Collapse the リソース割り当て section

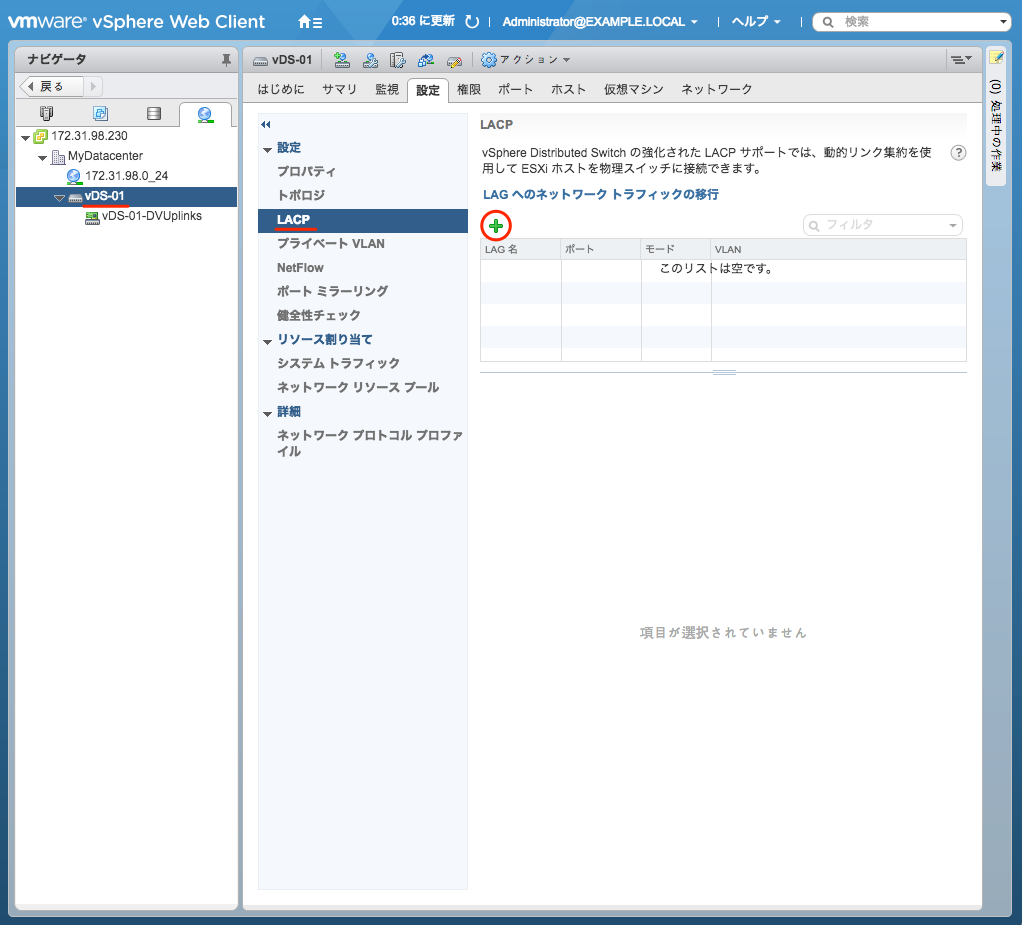(x=267, y=342)
